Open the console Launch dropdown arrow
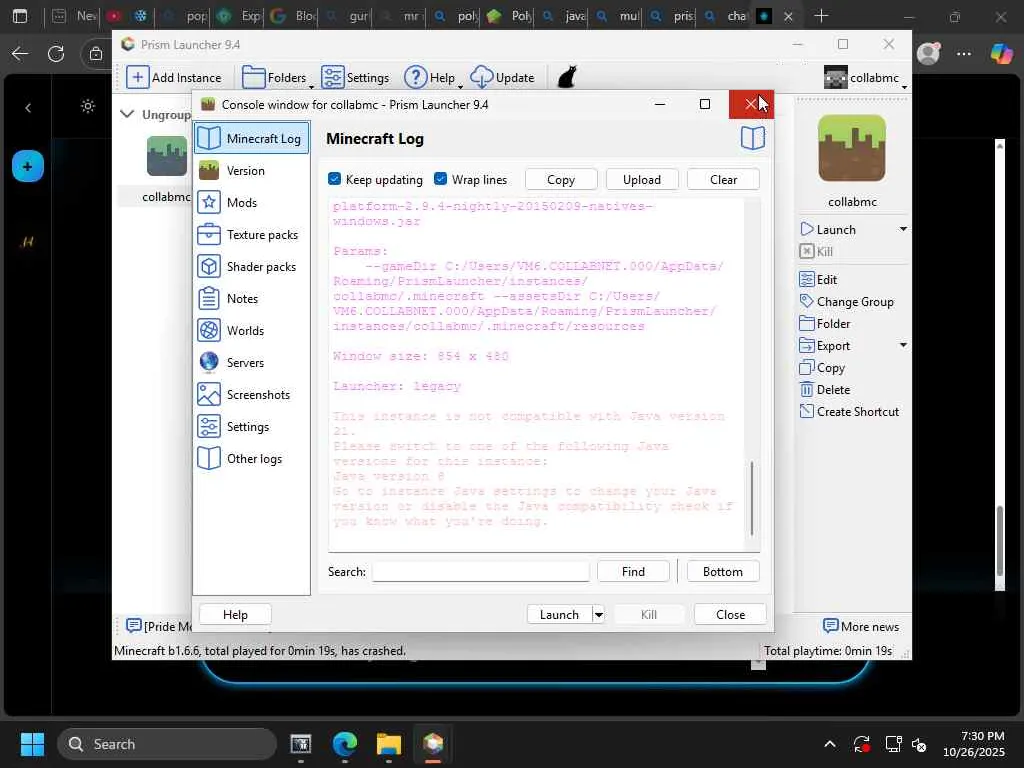Screen dimensions: 1024x768 [599, 615]
